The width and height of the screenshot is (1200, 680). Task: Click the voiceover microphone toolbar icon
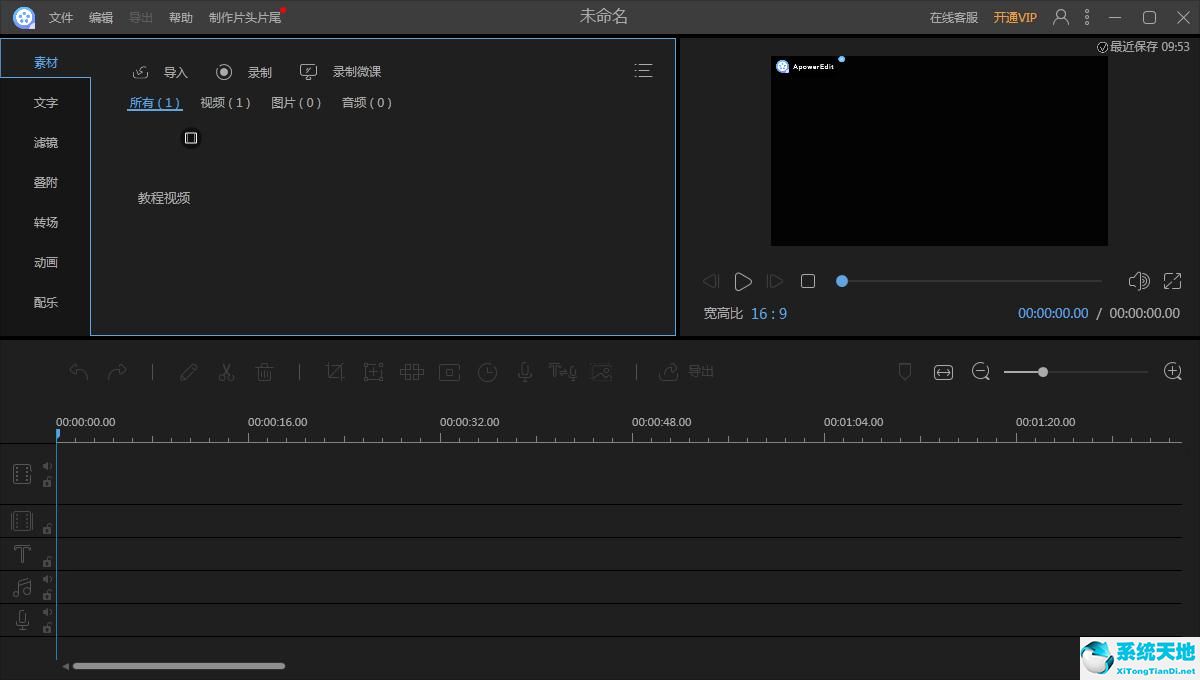[x=524, y=372]
